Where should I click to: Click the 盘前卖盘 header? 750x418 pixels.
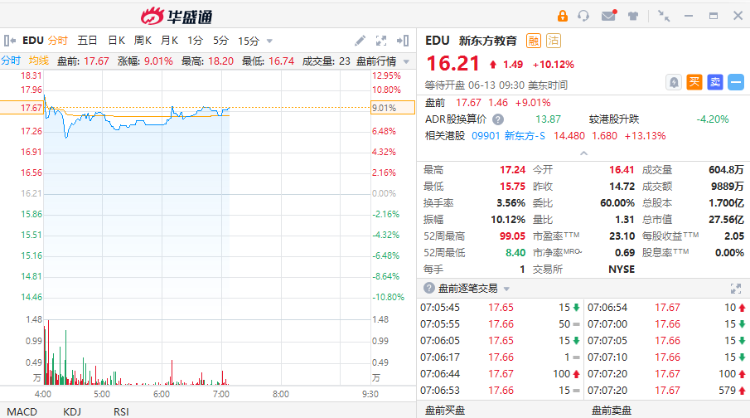pyautogui.click(x=611, y=411)
